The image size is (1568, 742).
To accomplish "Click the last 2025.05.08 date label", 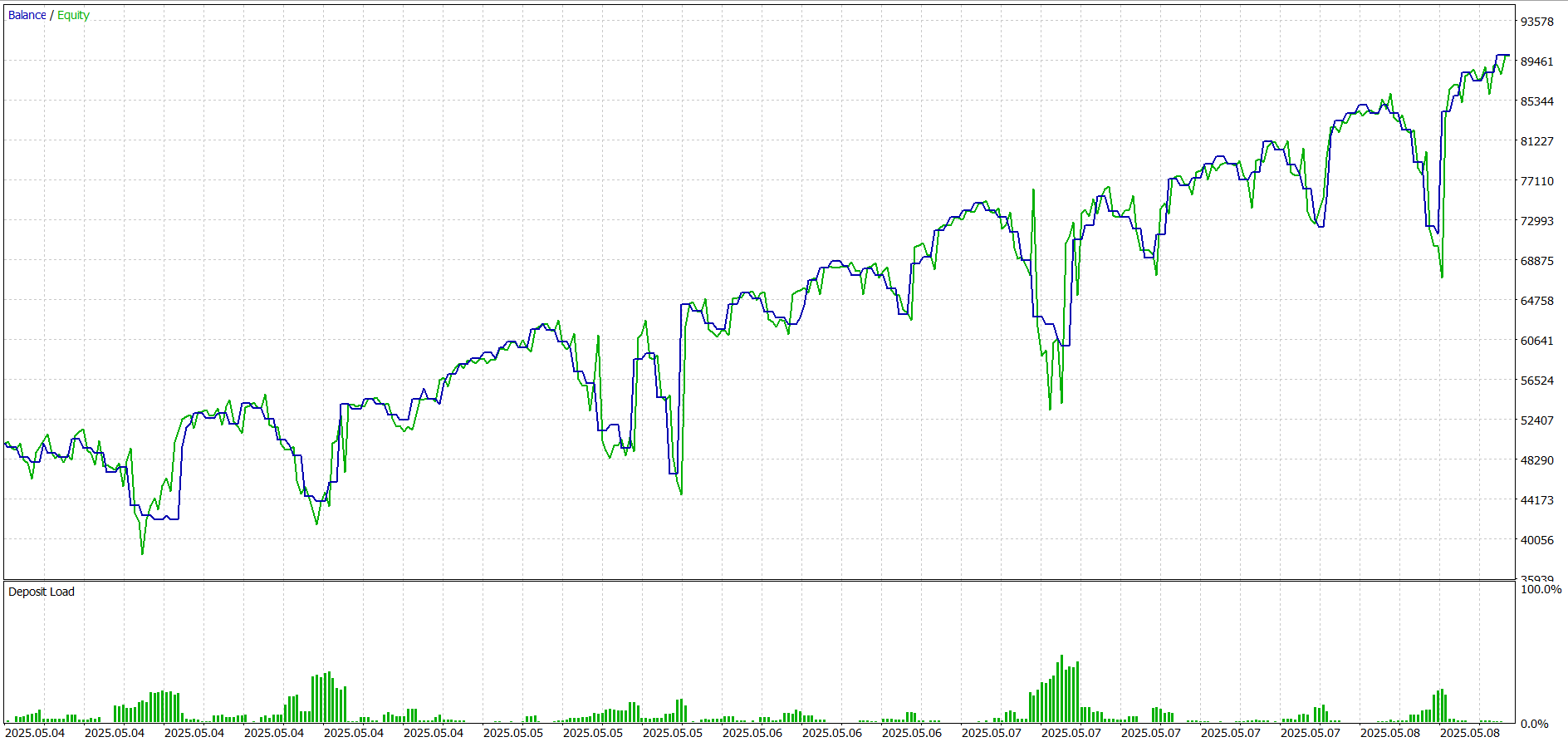I will click(1469, 733).
